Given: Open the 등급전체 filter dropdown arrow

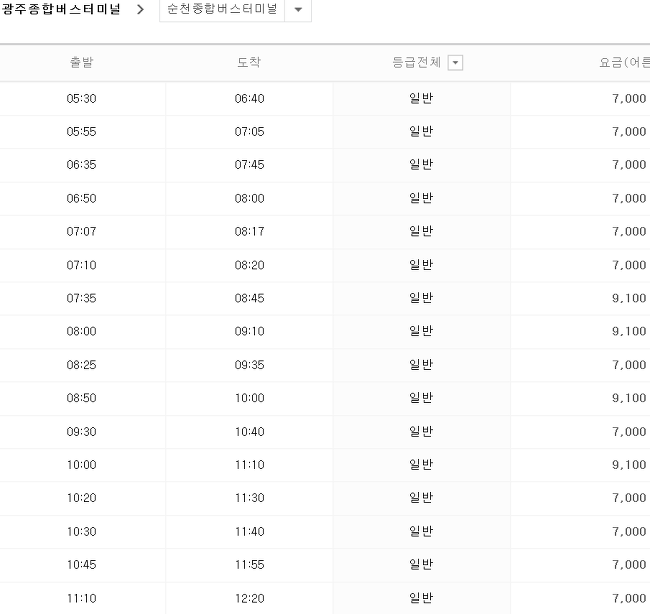Looking at the screenshot, I should (455, 63).
